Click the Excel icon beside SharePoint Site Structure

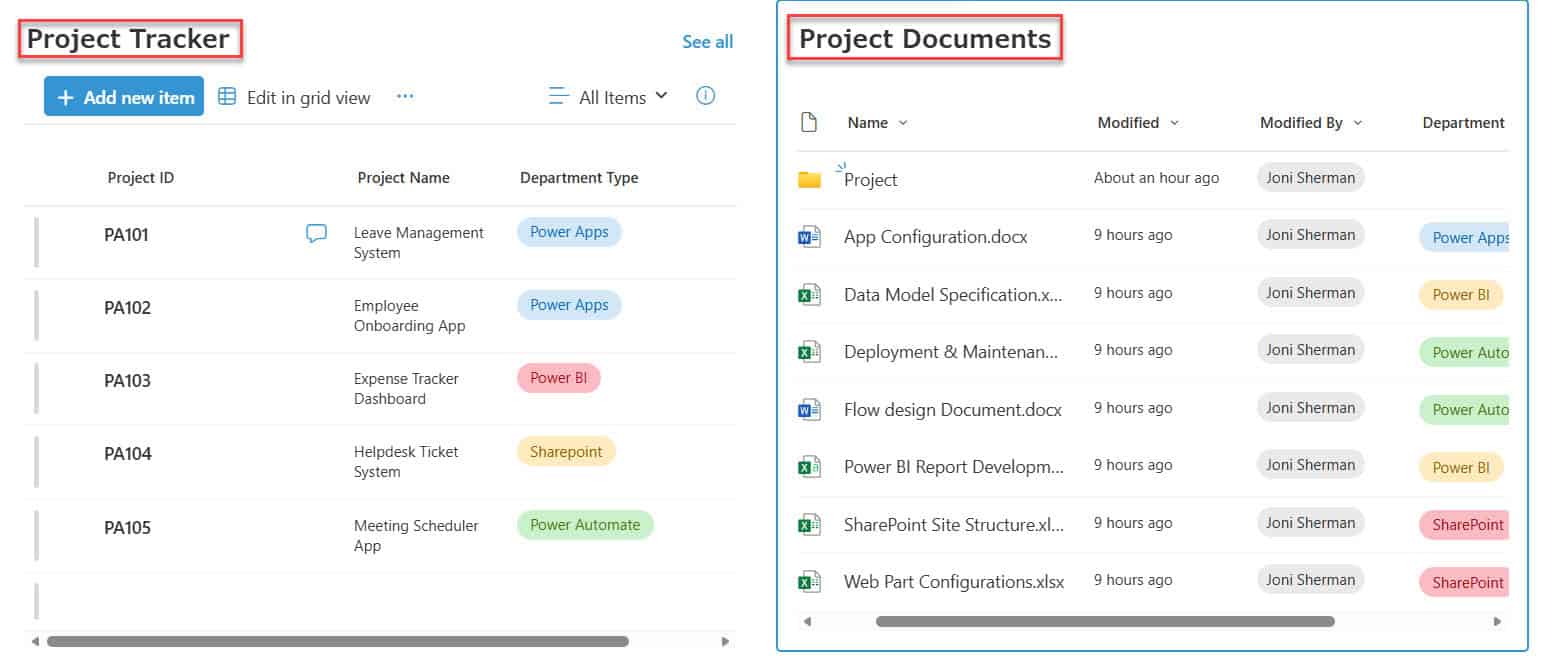point(808,523)
